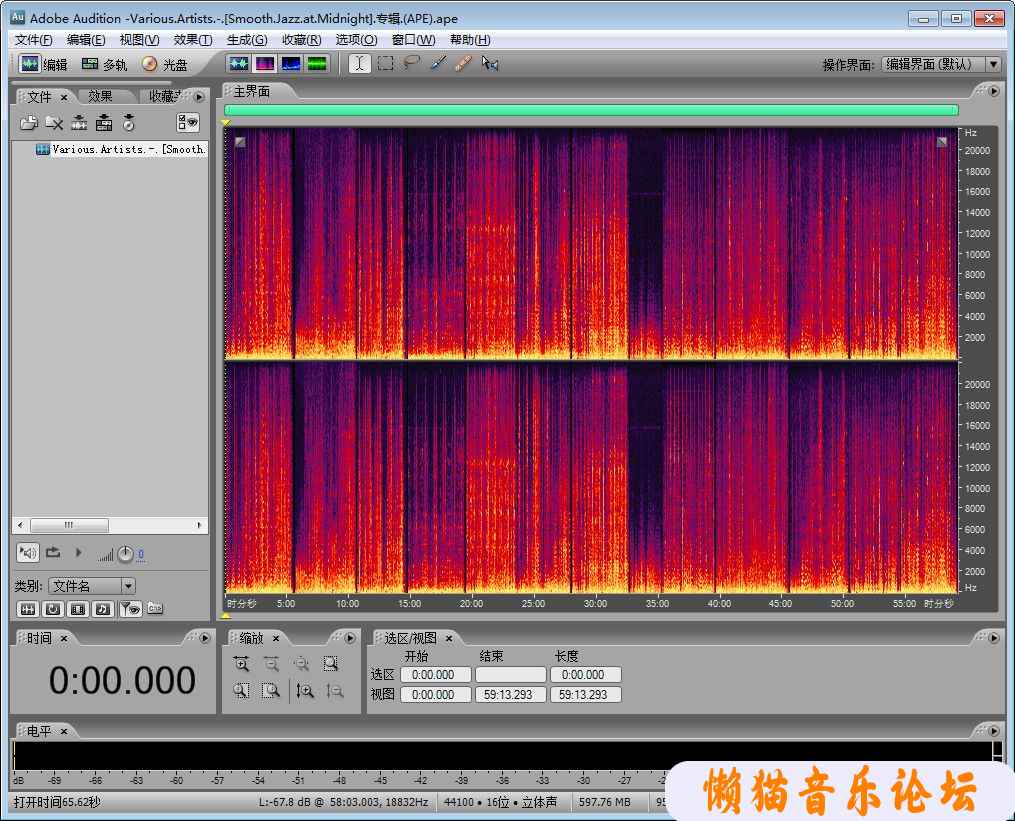Screen dimensions: 1015x821
Task: Open the 收藏(R) menu
Action: tap(302, 40)
